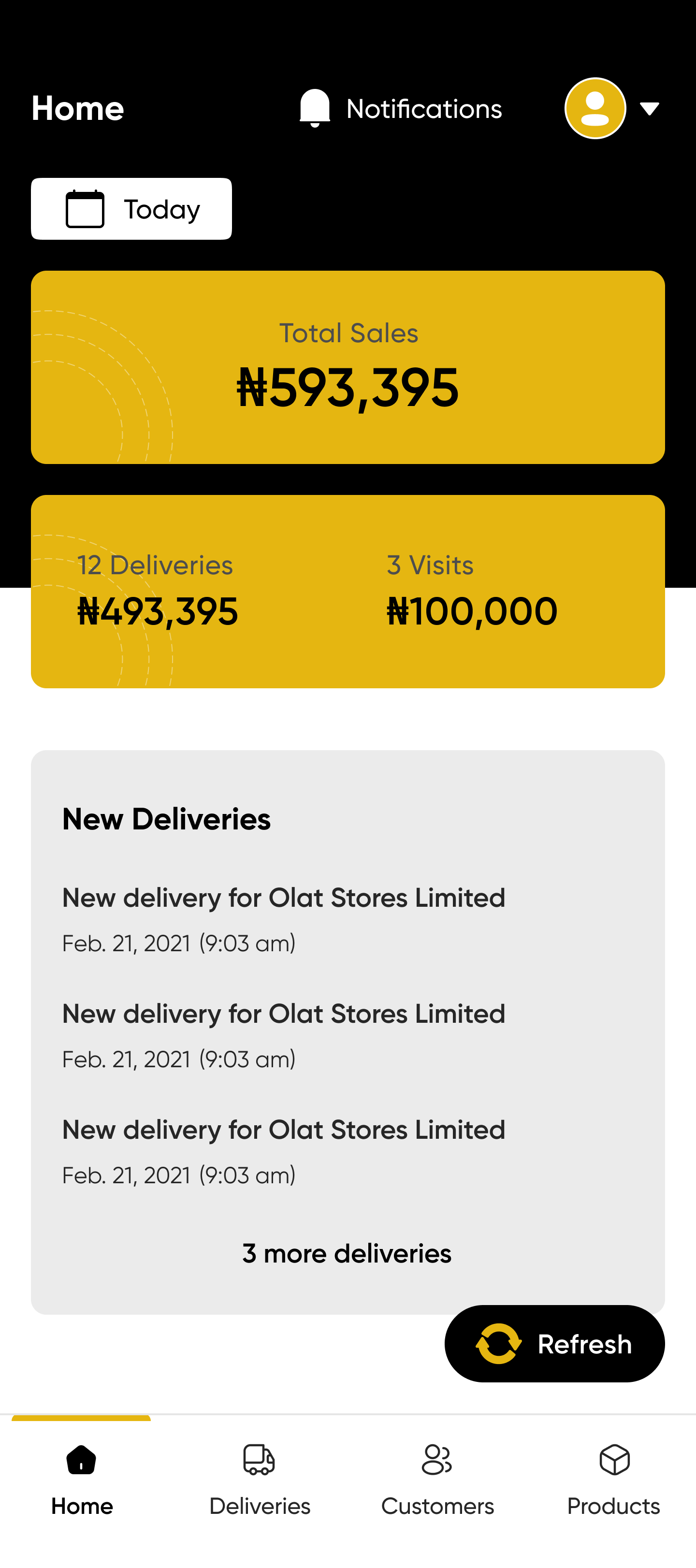Tap the Customers people icon

[436, 1459]
